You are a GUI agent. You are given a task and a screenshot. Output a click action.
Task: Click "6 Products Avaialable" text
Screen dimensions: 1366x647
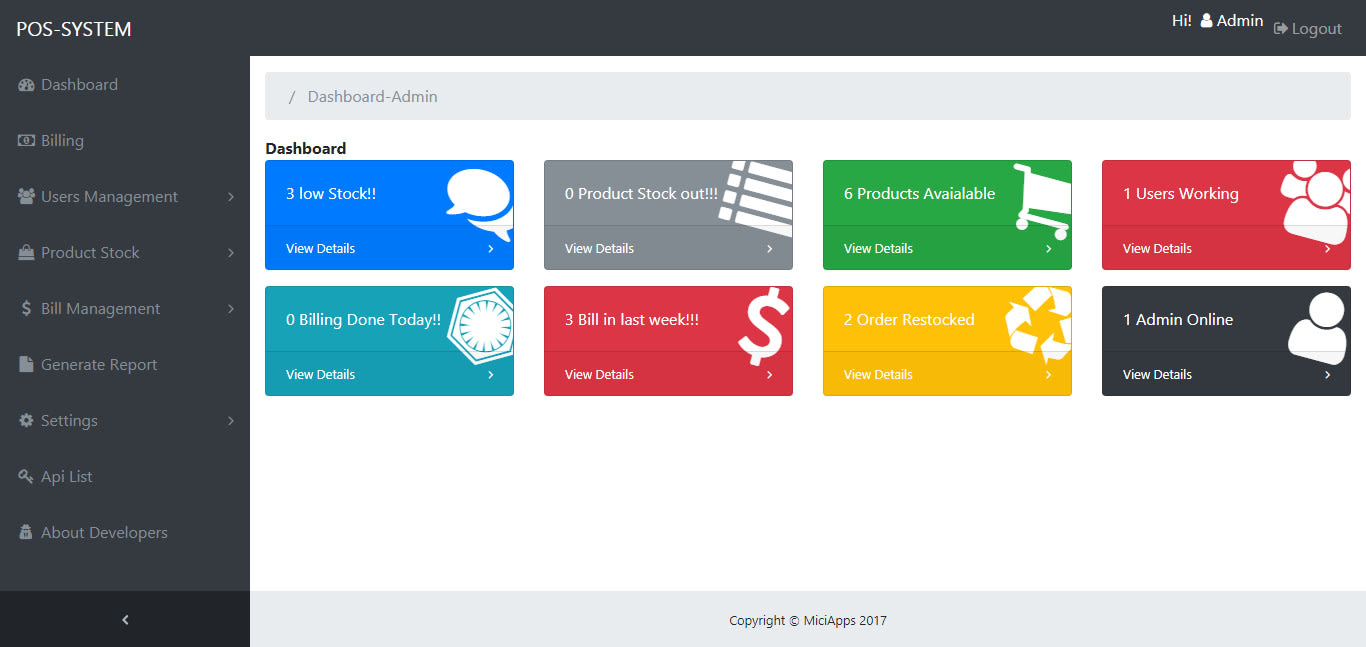919,194
